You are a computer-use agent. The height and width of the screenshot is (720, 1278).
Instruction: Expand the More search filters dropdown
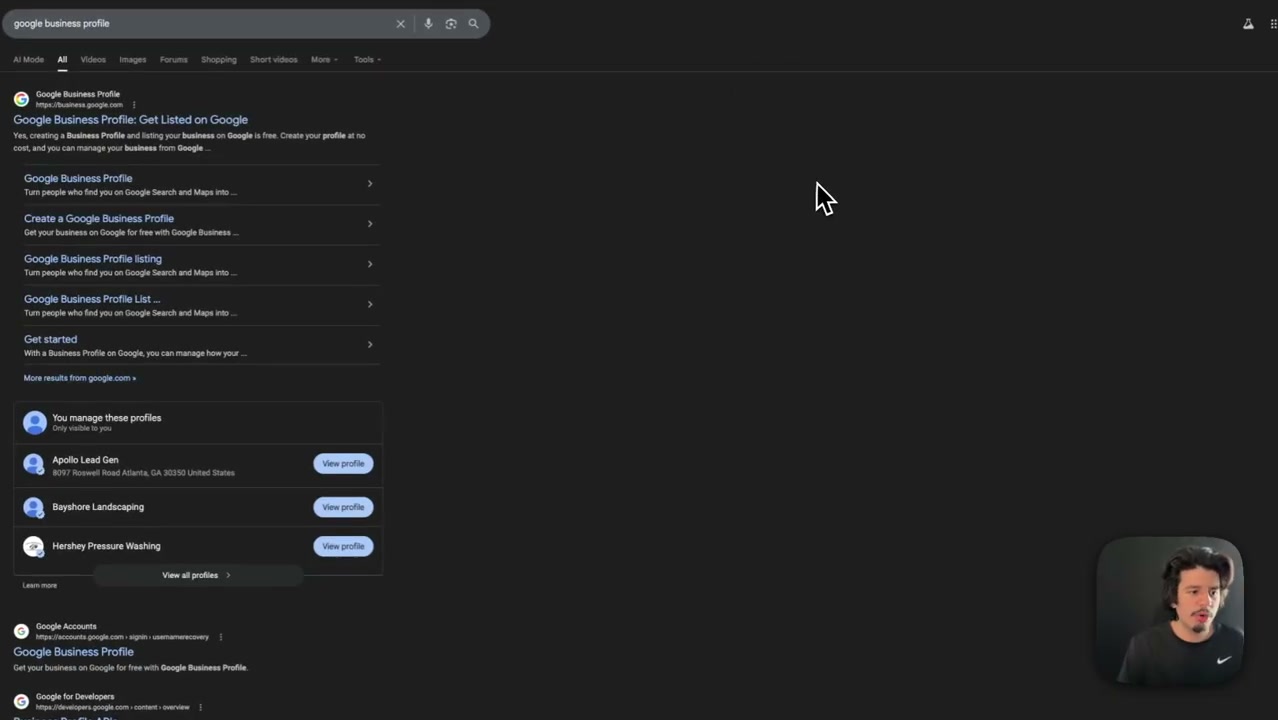point(324,60)
